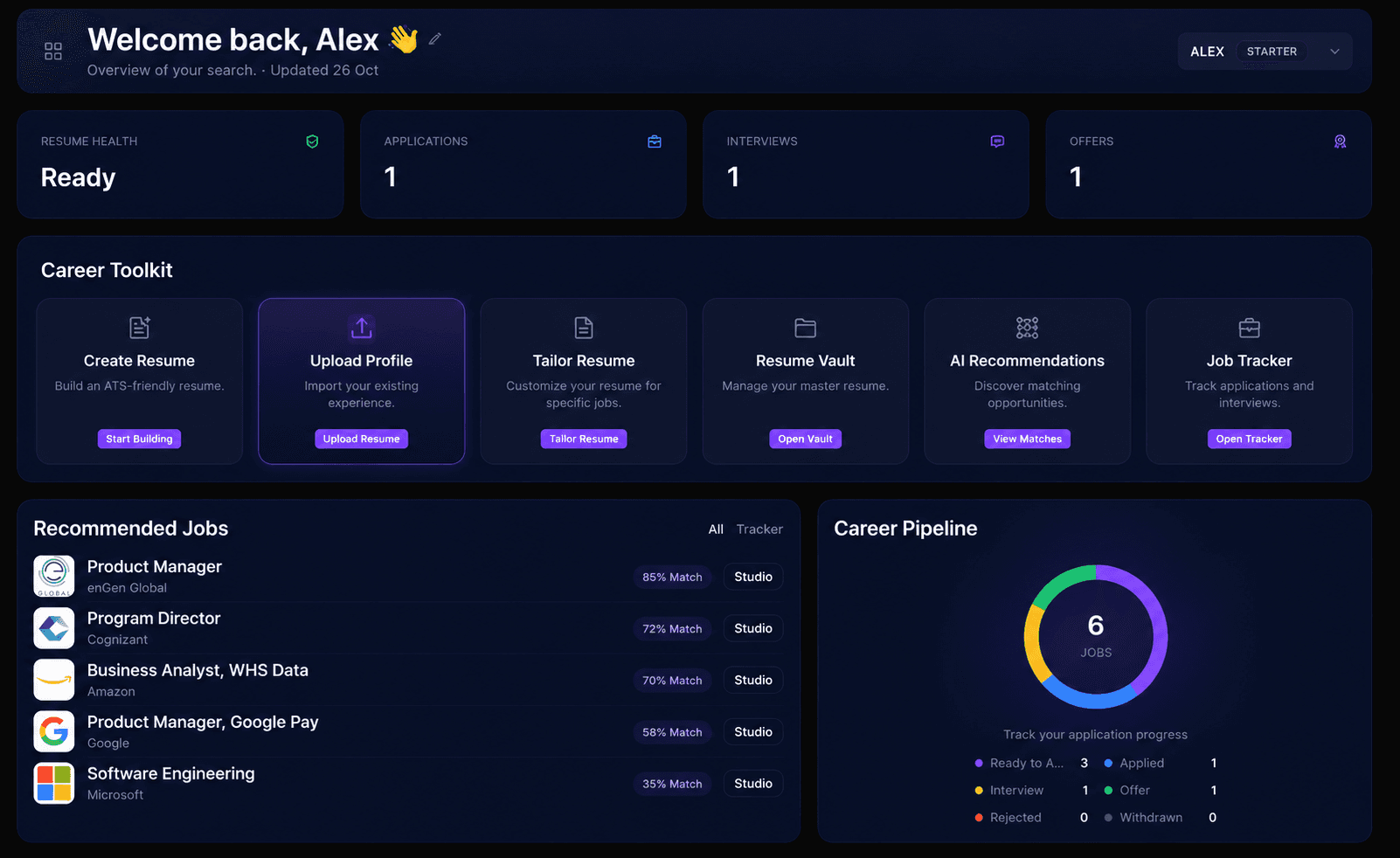Viewport: 1400px width, 858px height.
Task: Click the View Matches button
Action: coord(1028,439)
